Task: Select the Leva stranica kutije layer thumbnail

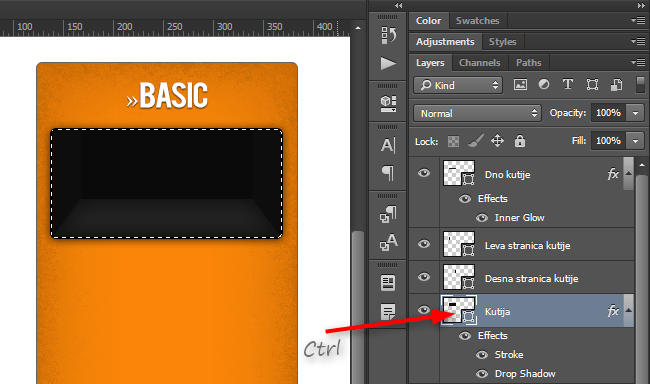Action: pos(459,244)
